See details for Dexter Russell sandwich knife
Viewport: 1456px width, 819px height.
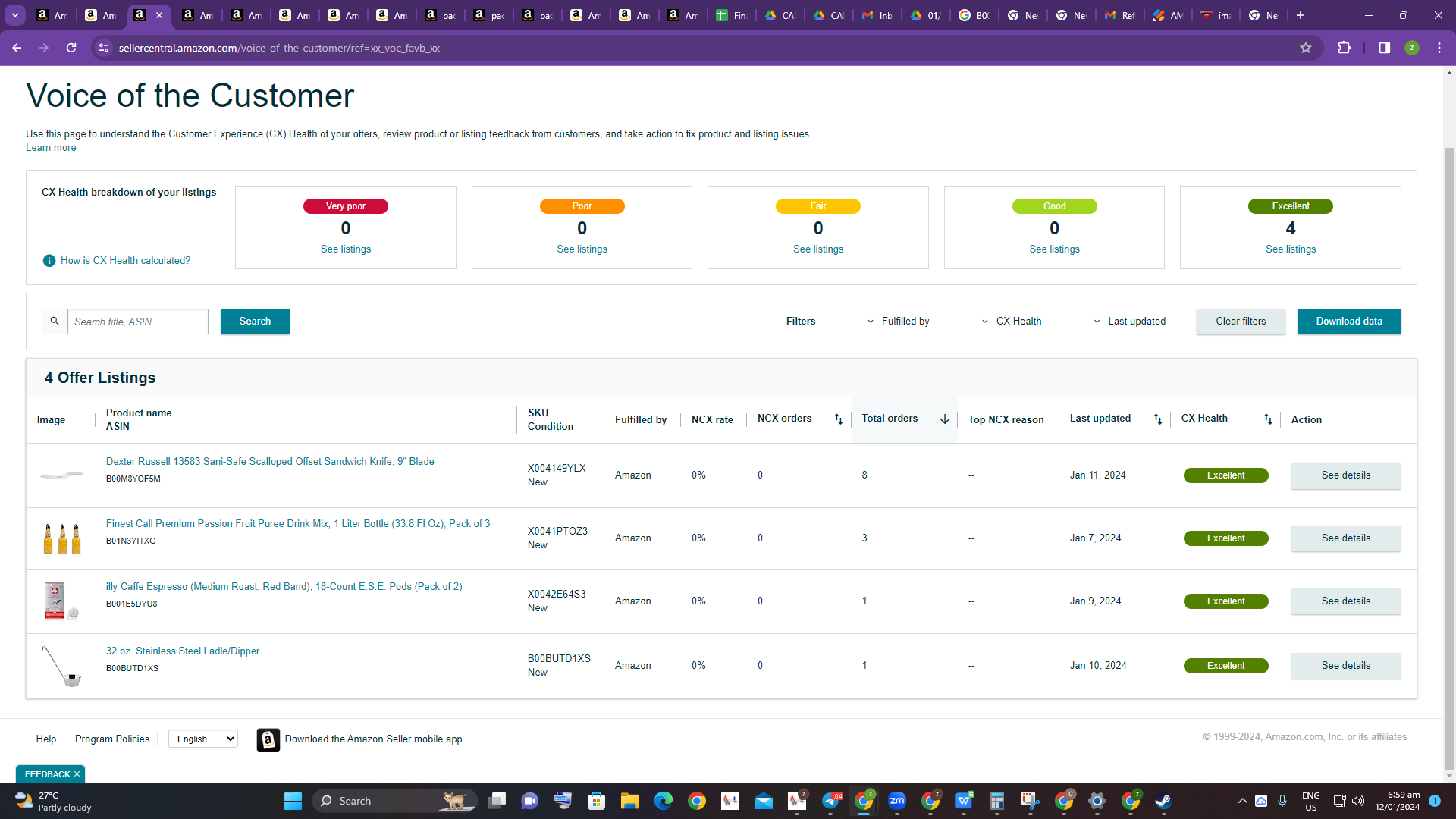click(x=1346, y=475)
